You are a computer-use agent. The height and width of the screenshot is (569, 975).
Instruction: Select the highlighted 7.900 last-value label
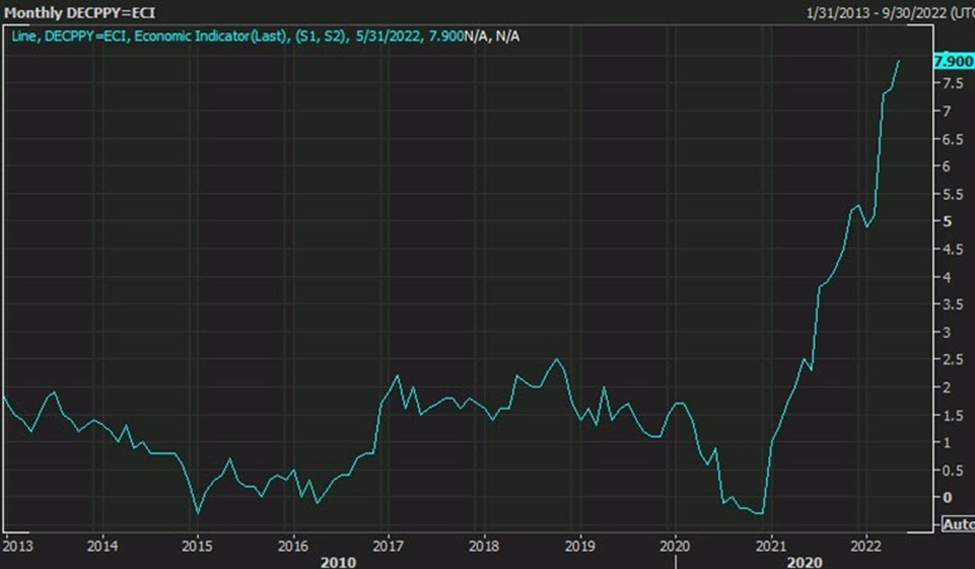(x=954, y=61)
